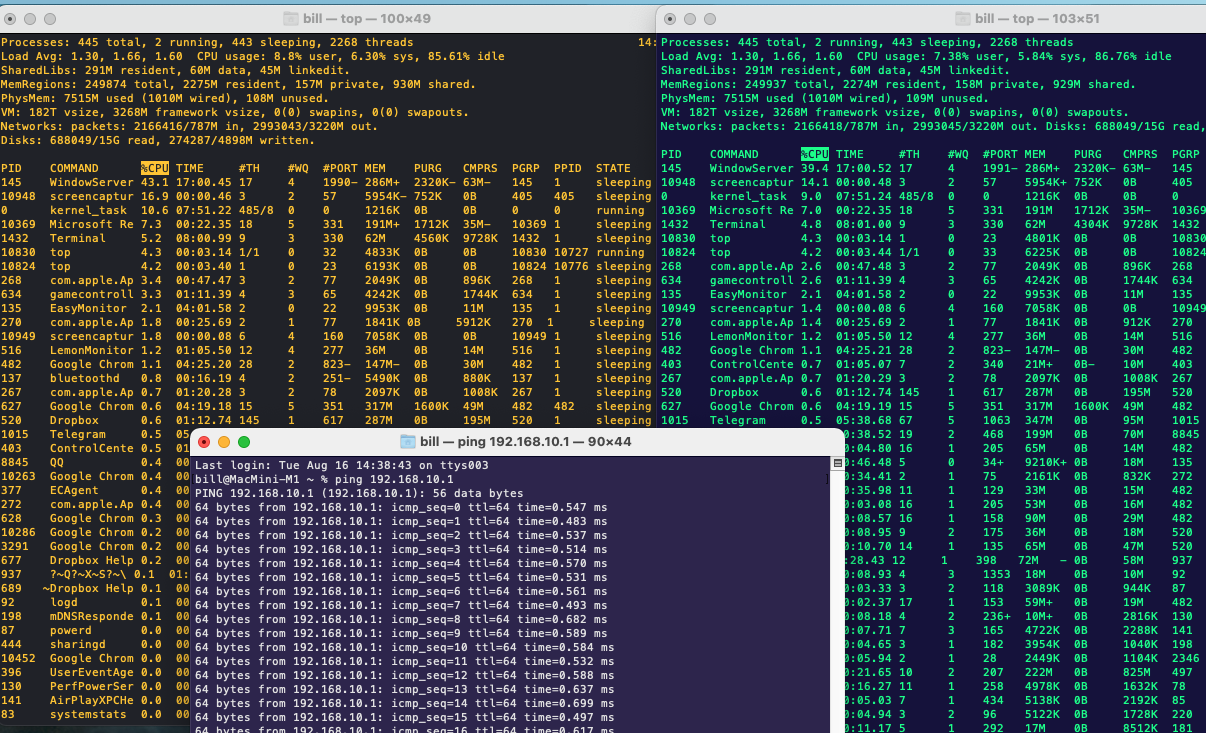This screenshot has height=733, width=1206.
Task: Click the folder icon in the 103×51 top window title
Action: 963,18
